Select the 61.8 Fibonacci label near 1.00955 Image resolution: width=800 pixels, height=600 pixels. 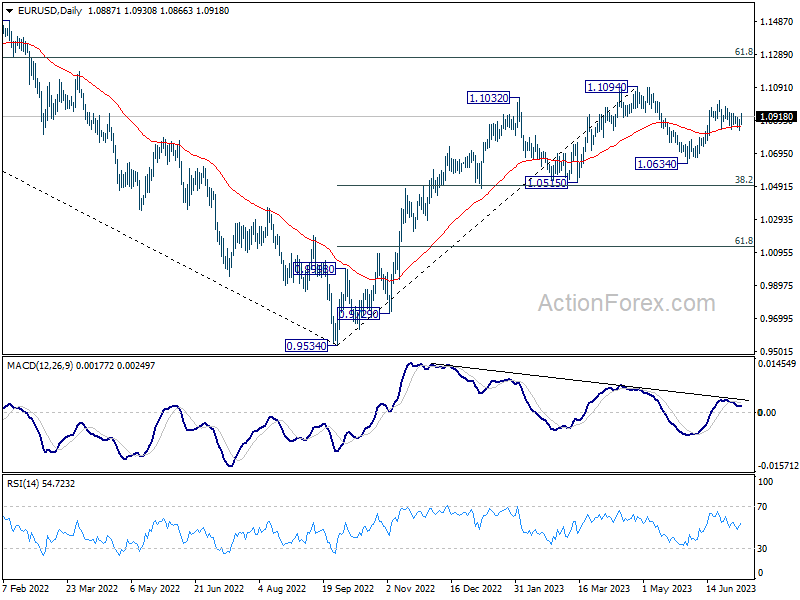pyautogui.click(x=744, y=241)
